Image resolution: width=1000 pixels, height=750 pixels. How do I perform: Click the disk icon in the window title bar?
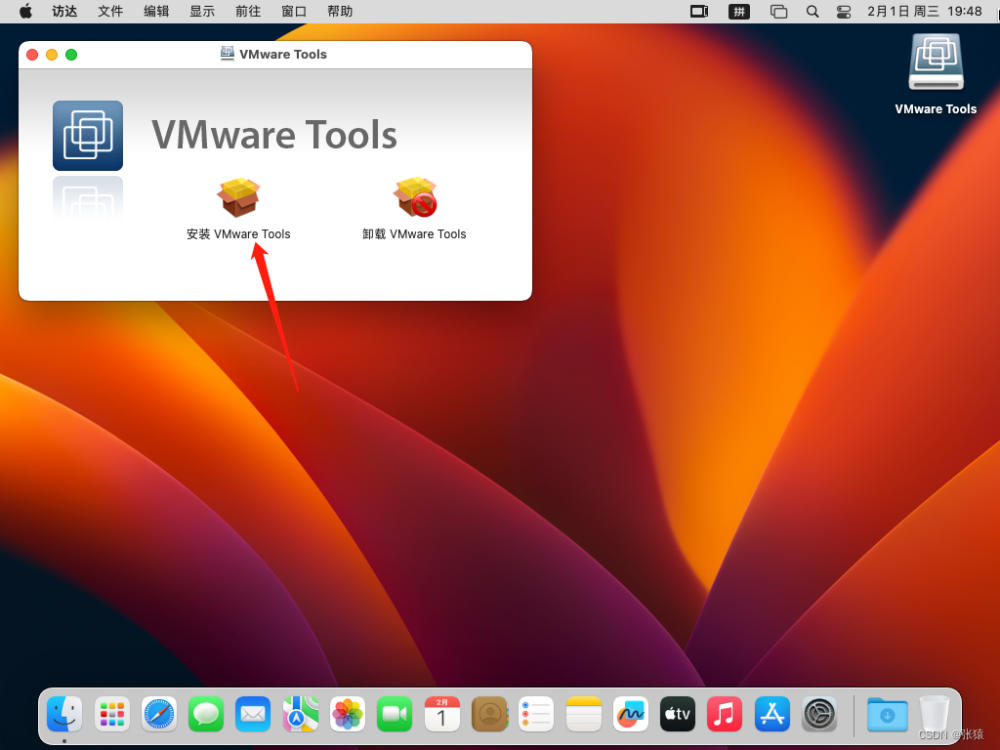[x=227, y=54]
